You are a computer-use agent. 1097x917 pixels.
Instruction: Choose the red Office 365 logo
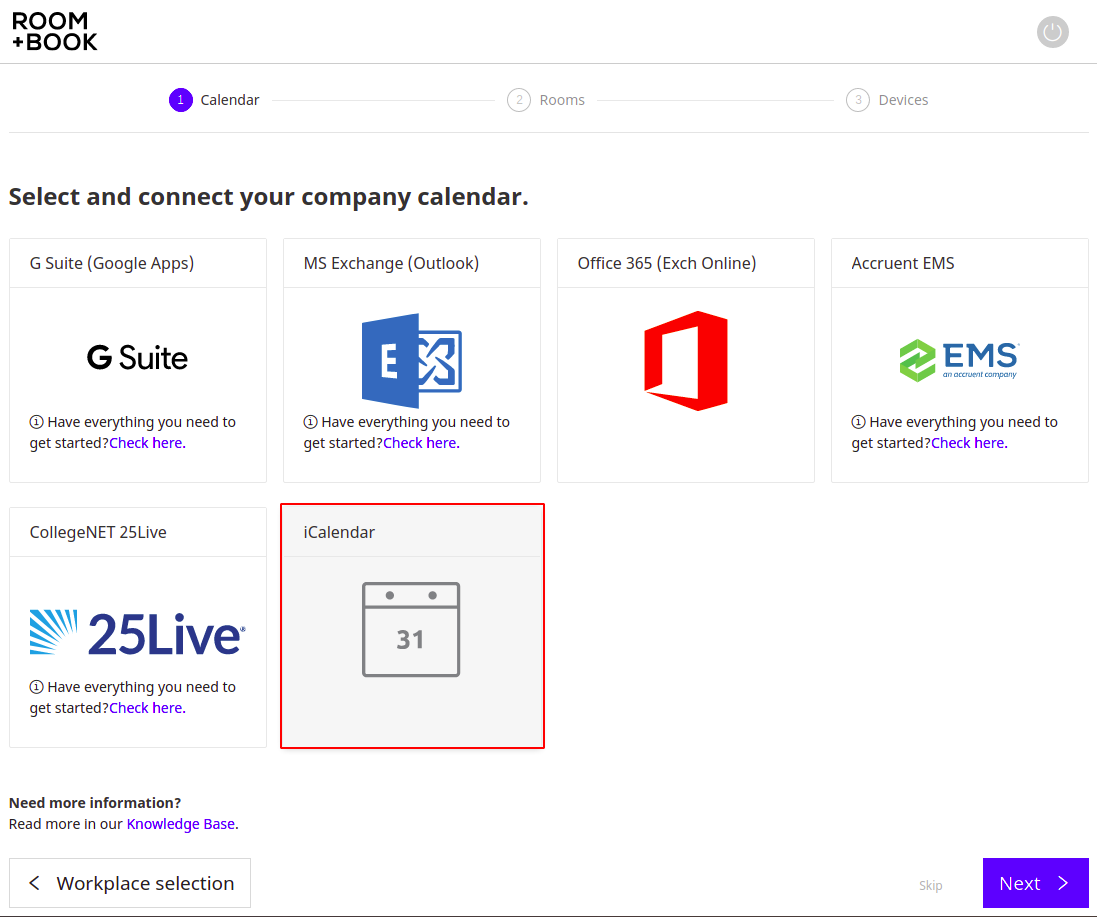(x=686, y=361)
